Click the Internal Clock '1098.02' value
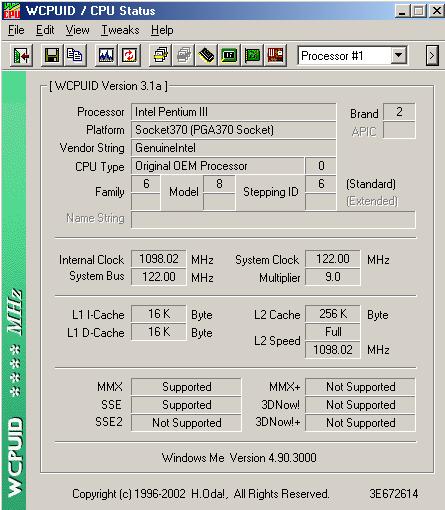The height and width of the screenshot is (510, 445). (159, 259)
